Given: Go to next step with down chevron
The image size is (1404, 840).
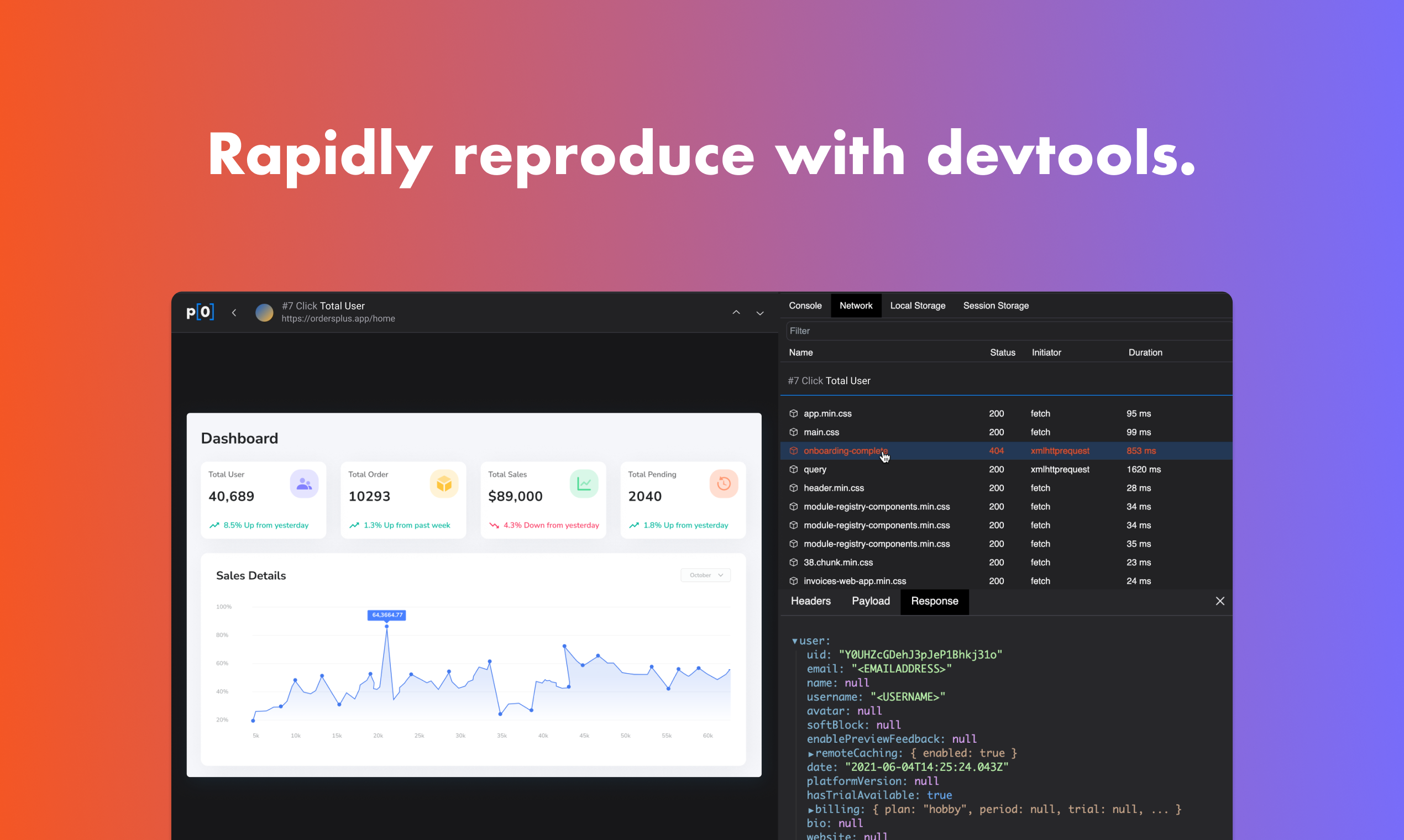Looking at the screenshot, I should pos(759,313).
